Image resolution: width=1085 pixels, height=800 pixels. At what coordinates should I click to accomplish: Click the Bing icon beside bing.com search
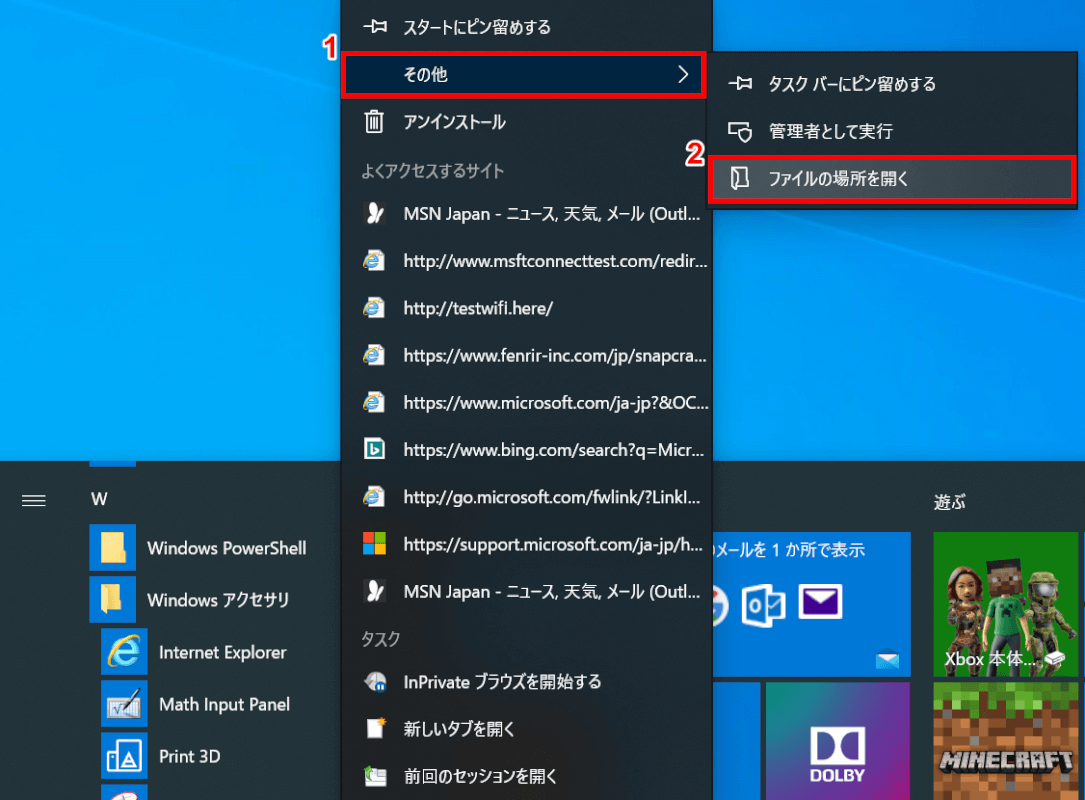(374, 450)
